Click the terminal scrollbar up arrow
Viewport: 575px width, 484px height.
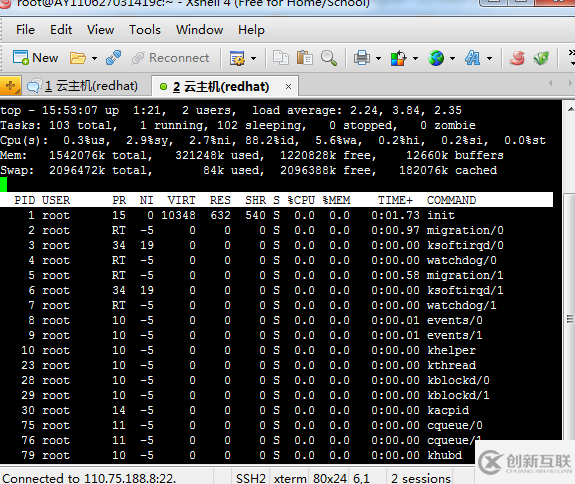570,109
